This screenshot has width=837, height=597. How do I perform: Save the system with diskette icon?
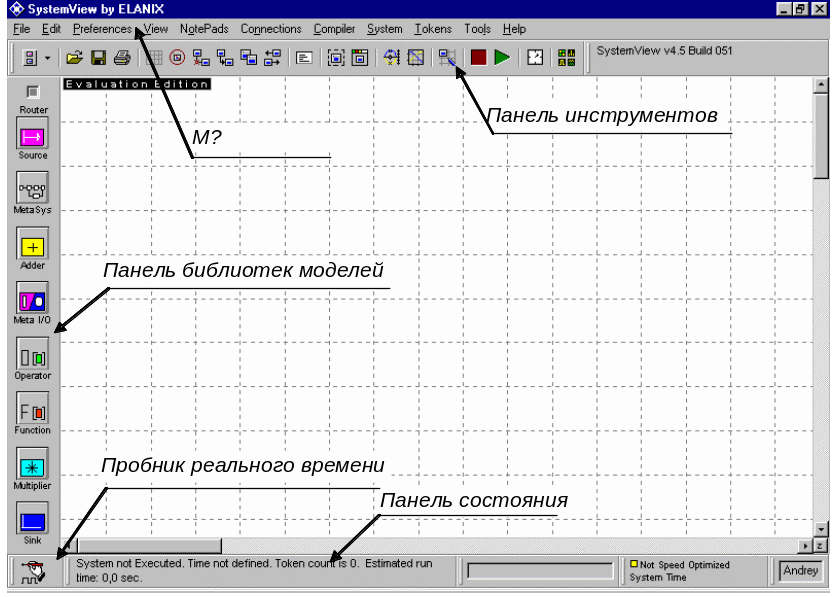click(x=98, y=58)
